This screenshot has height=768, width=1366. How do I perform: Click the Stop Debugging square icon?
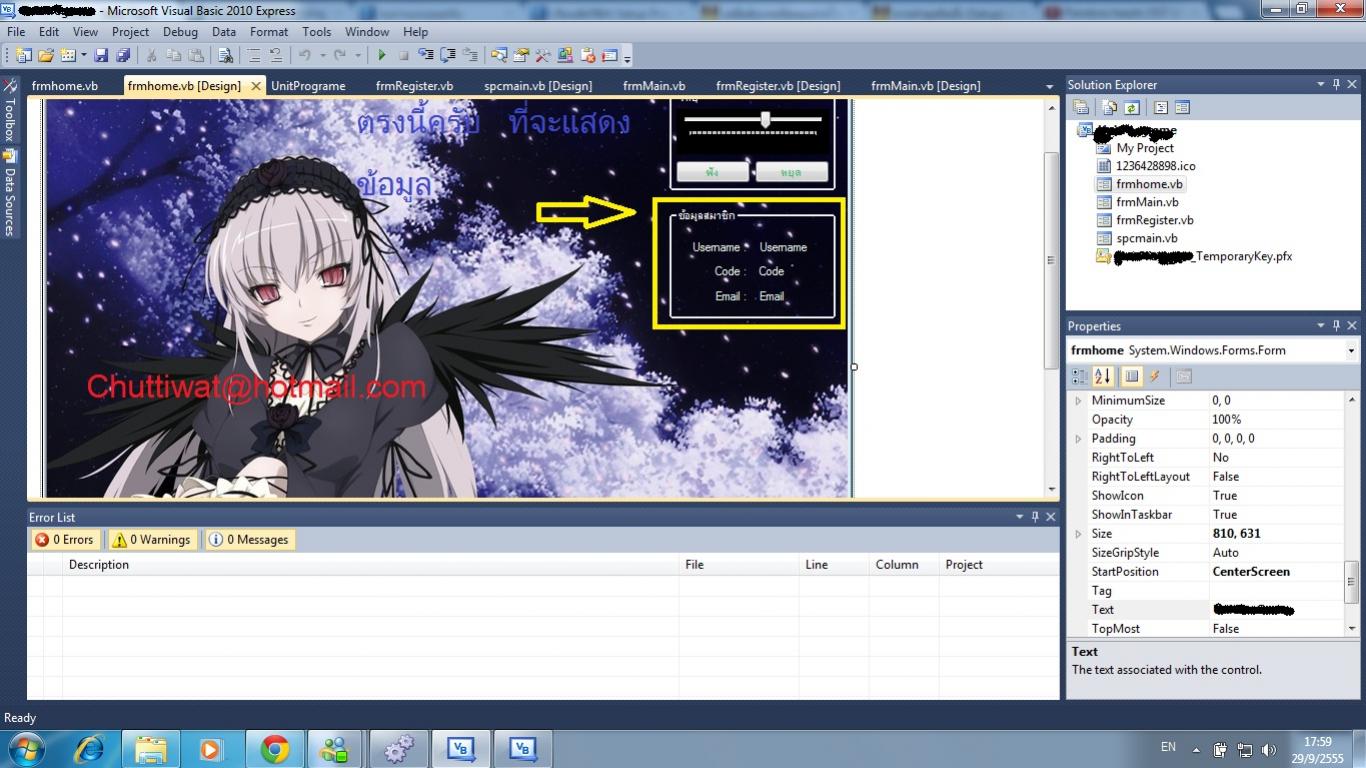coord(404,55)
